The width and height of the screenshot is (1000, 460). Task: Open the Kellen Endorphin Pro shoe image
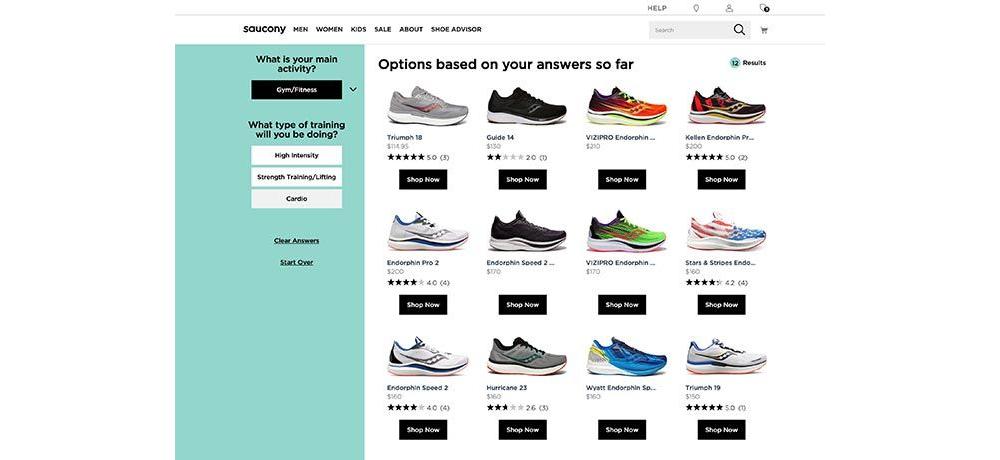click(x=726, y=106)
